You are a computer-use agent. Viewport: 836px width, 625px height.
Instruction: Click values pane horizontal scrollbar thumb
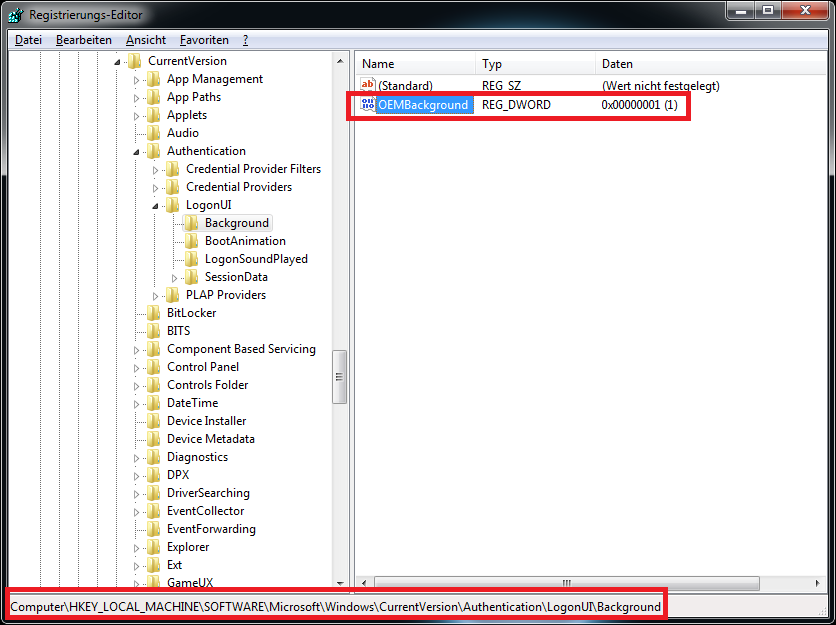point(566,583)
